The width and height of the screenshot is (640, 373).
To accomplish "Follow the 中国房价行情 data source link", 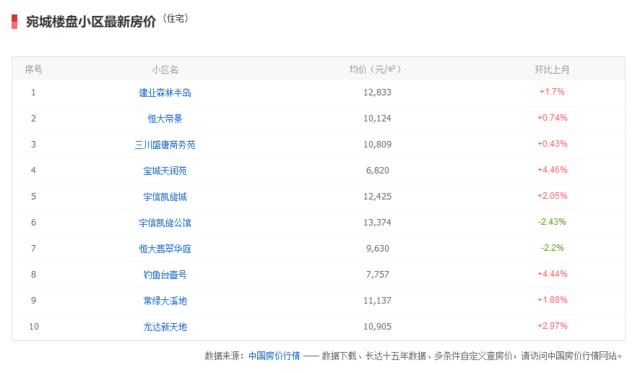I will click(274, 356).
